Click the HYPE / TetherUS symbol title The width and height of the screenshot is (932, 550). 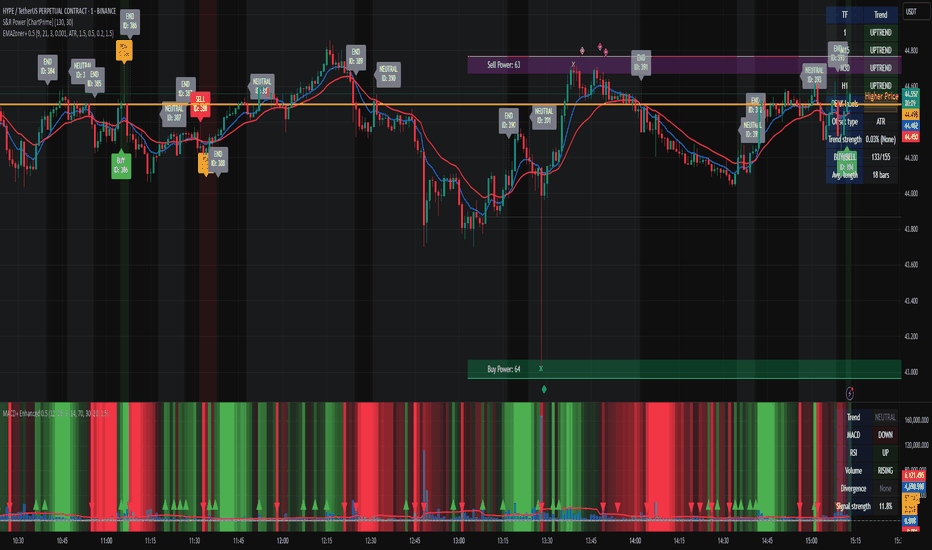pyautogui.click(x=59, y=11)
